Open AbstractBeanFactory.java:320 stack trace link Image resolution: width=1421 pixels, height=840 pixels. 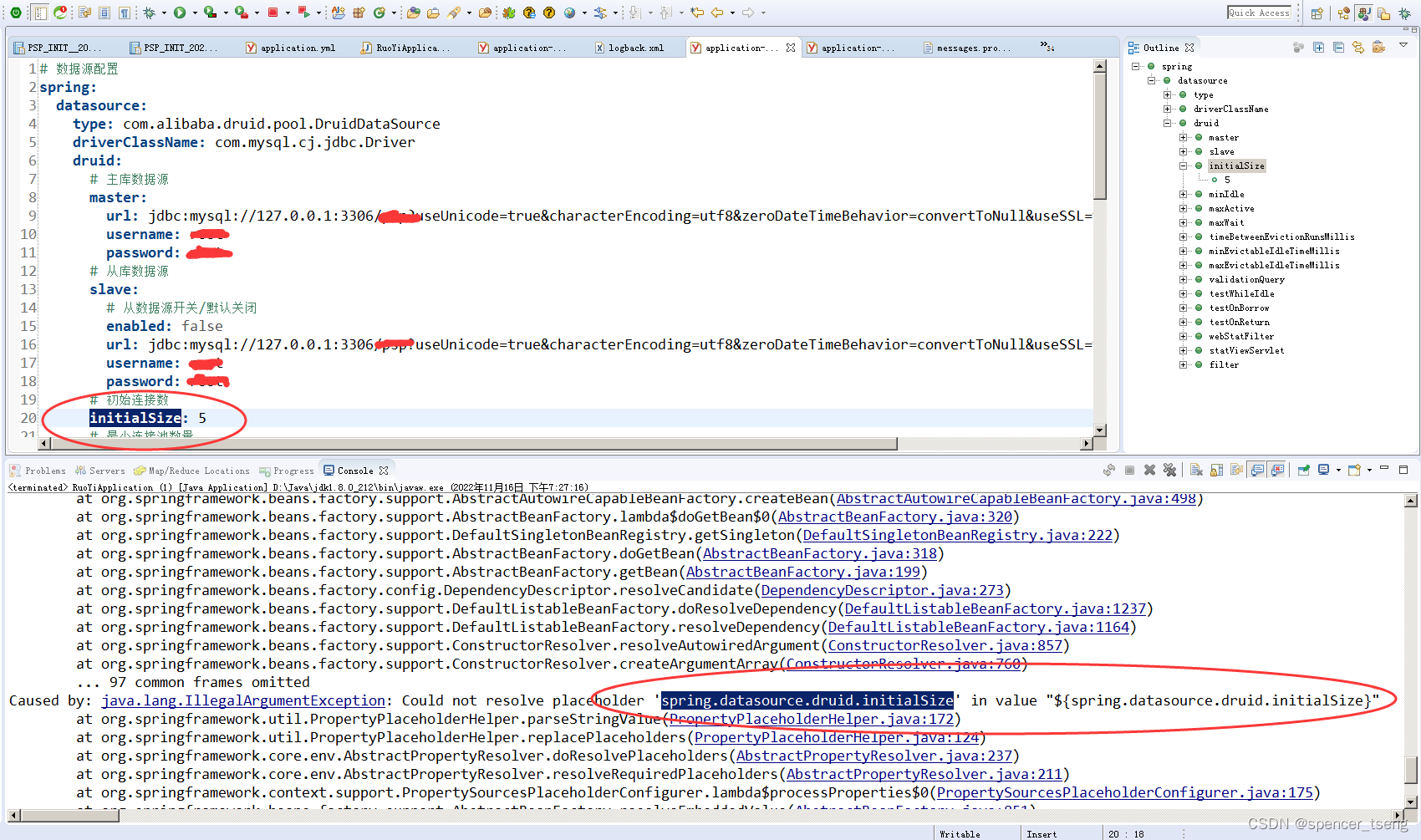point(894,517)
